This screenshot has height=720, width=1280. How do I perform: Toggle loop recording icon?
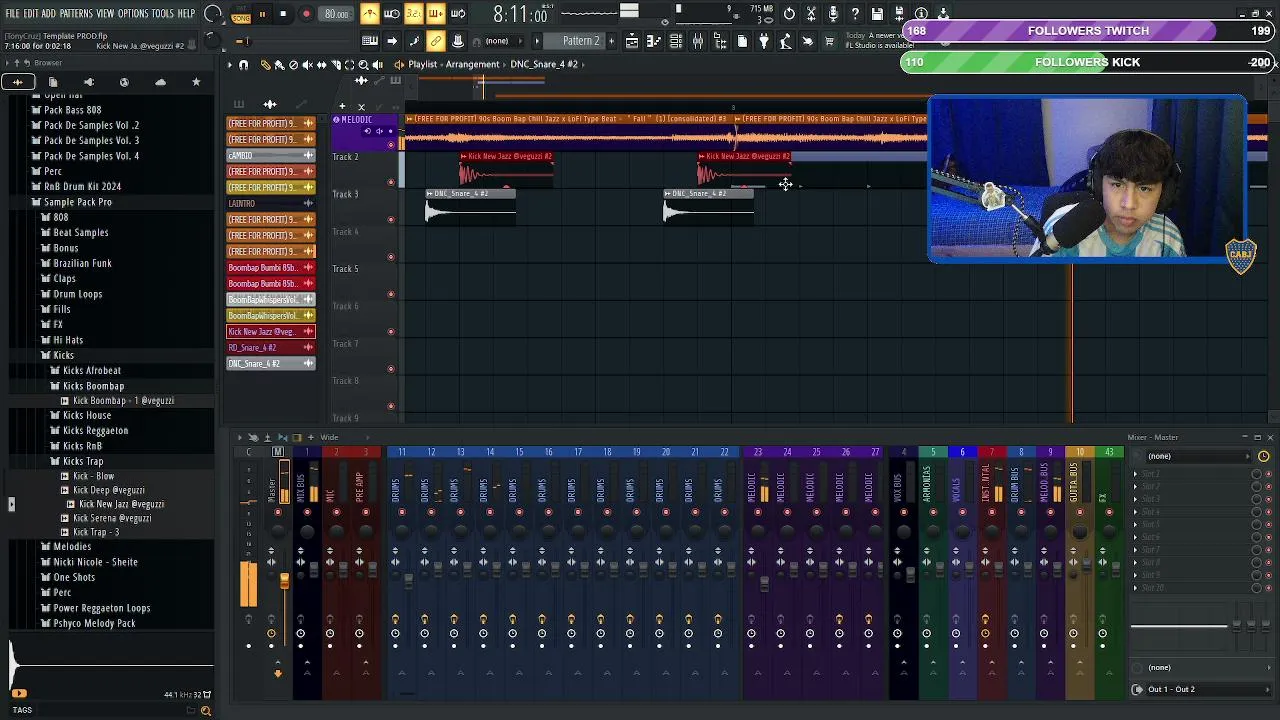457,14
